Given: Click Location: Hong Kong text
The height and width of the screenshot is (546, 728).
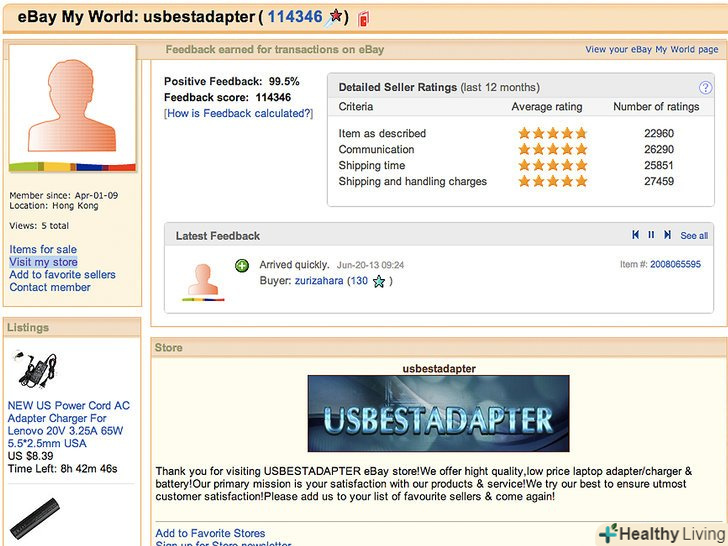Looking at the screenshot, I should [54, 206].
